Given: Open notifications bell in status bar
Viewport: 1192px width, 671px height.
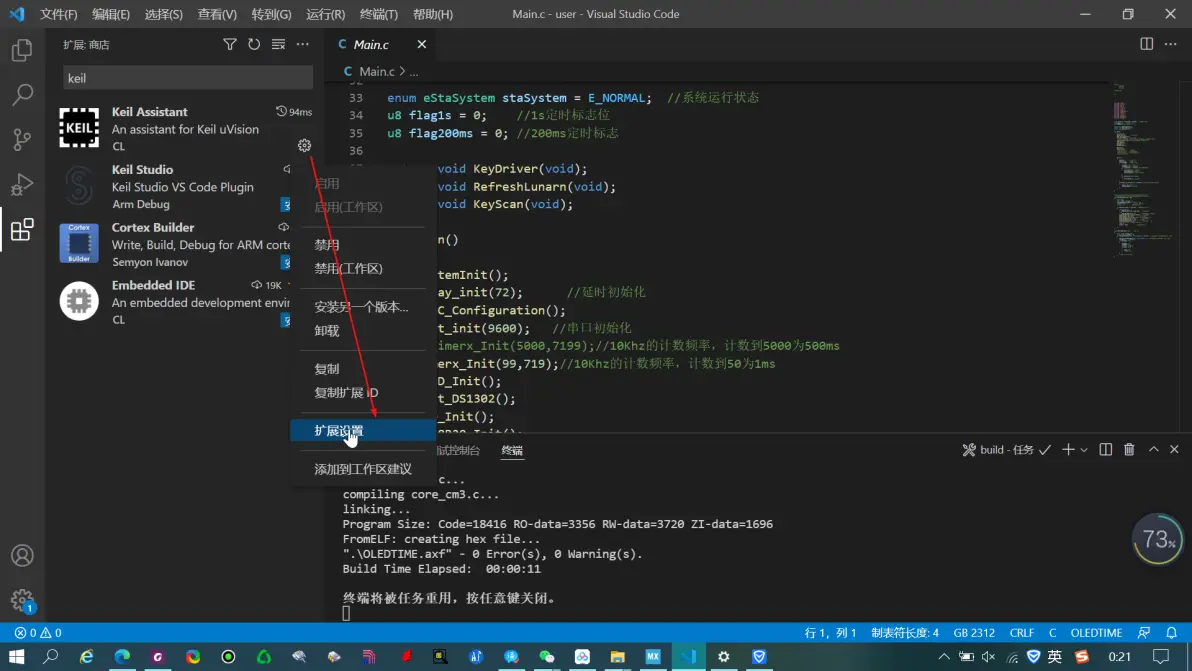Looking at the screenshot, I should click(x=1172, y=633).
